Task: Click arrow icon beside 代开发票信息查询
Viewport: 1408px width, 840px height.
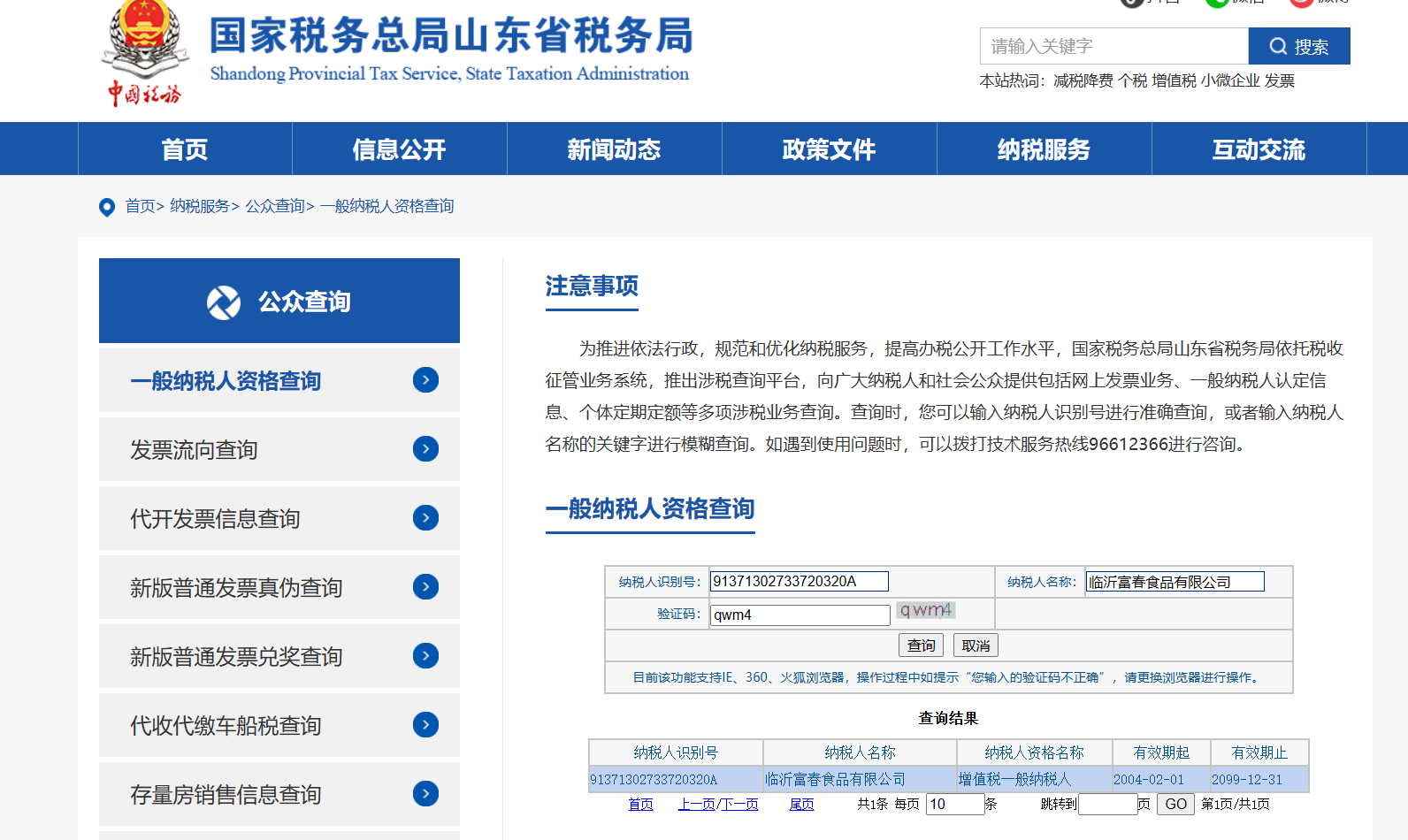Action: tap(425, 518)
